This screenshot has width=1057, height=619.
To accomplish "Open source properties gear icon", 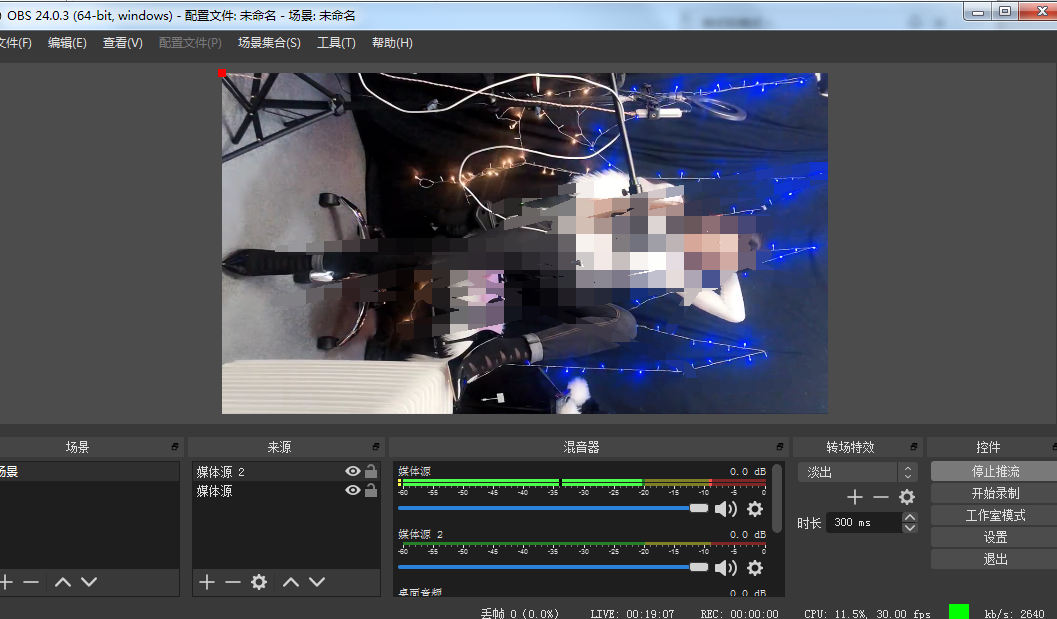I will pos(259,582).
